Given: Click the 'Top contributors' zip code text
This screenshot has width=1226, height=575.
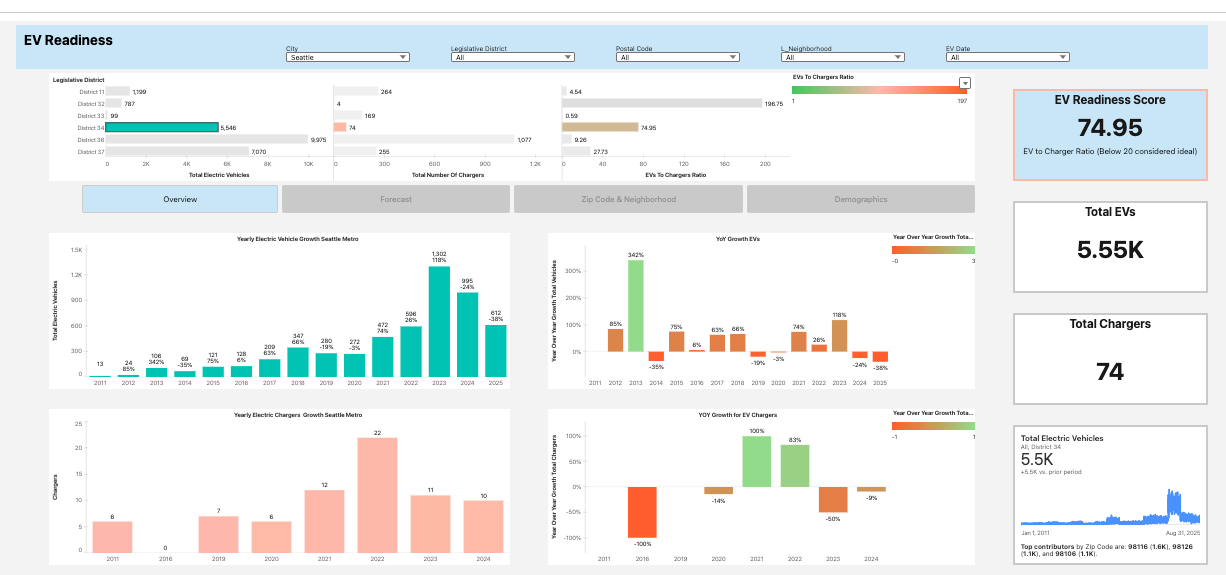Looking at the screenshot, I should [x=1107, y=552].
